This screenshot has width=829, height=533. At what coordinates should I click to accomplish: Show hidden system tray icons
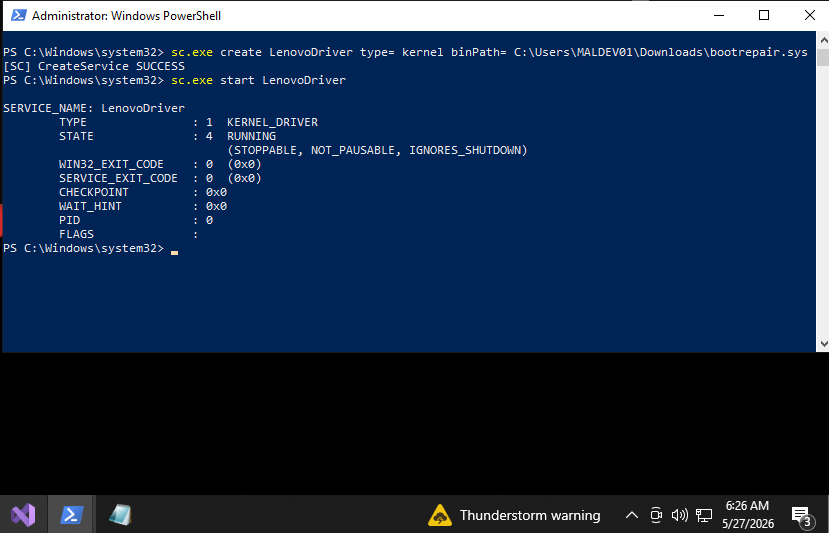[x=631, y=515]
